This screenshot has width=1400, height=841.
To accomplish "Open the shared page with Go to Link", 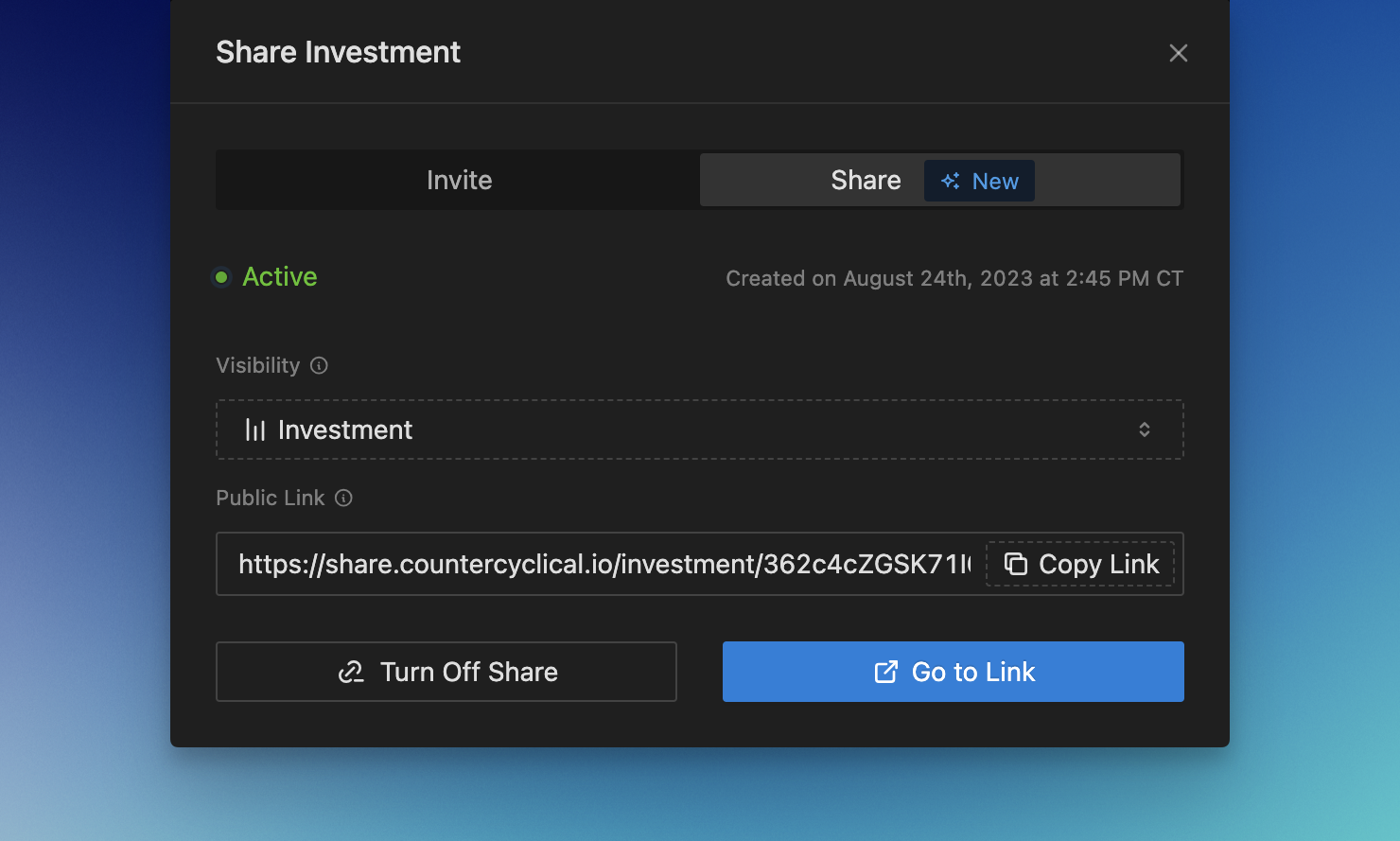I will click(953, 672).
